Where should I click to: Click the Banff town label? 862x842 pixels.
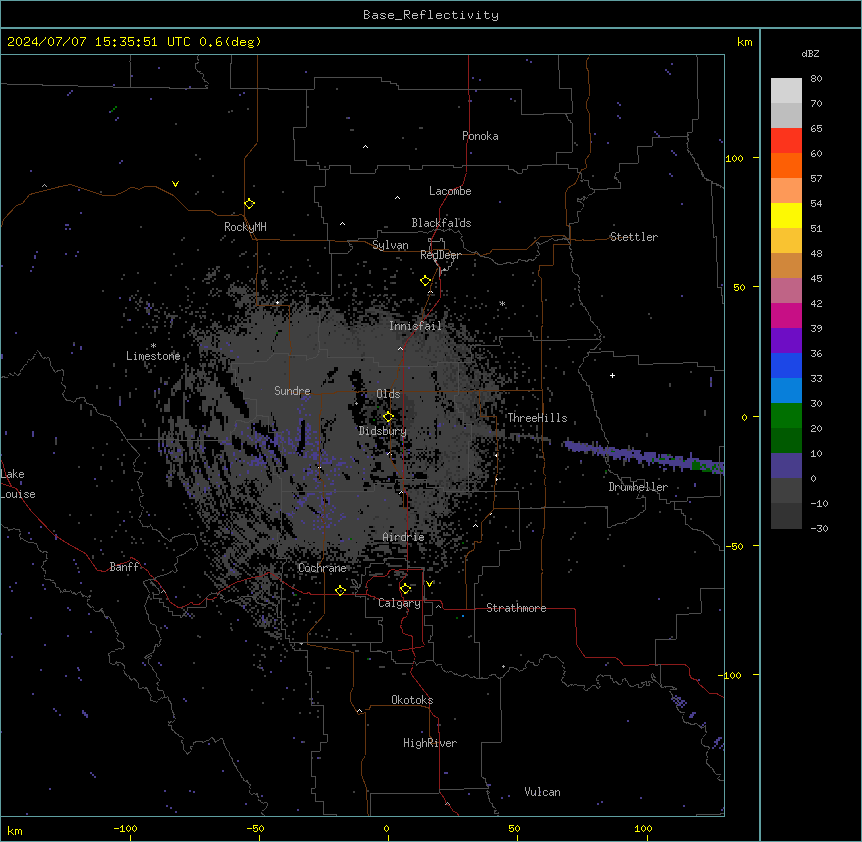(124, 567)
